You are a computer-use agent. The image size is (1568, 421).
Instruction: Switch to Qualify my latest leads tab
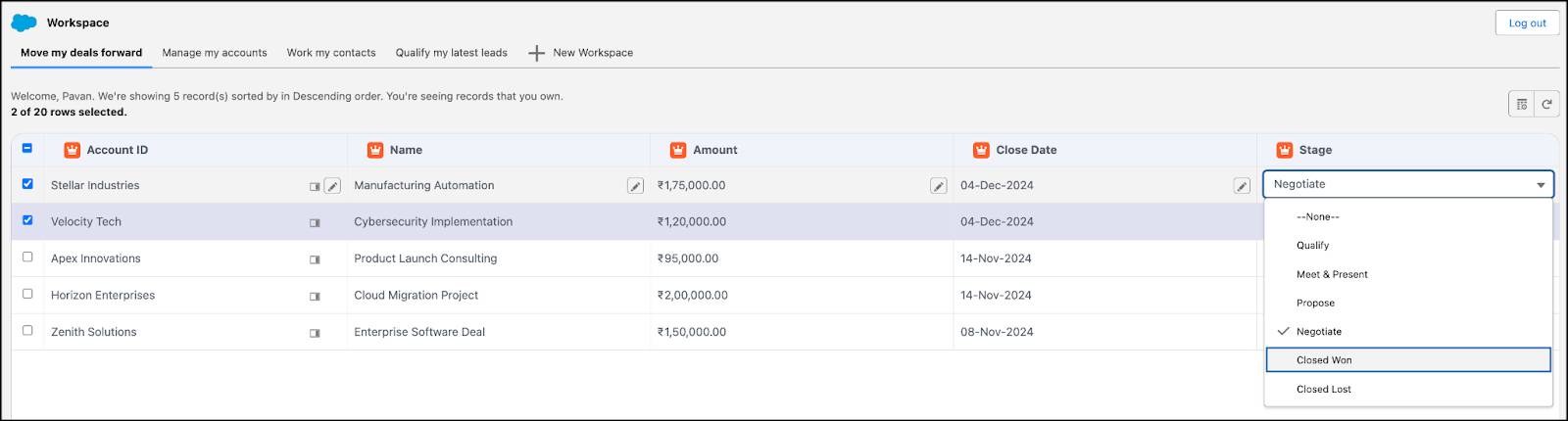(452, 53)
